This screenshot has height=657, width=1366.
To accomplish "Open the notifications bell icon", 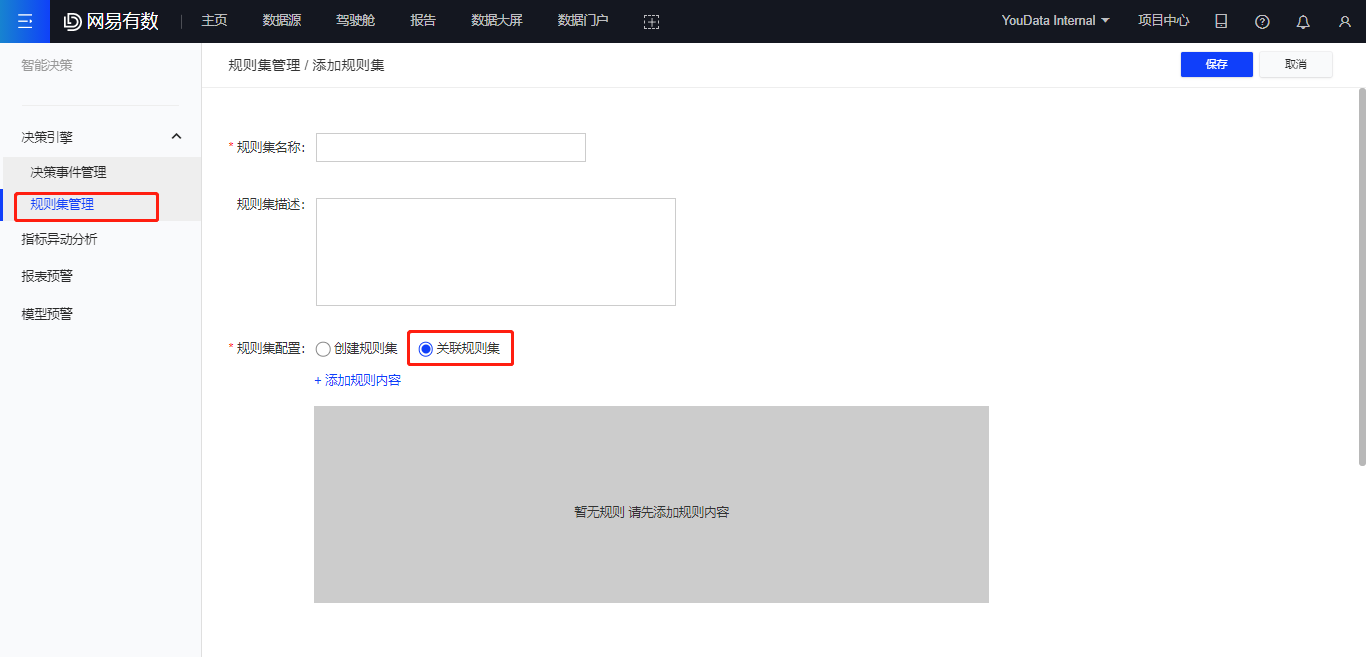I will click(x=1303, y=21).
